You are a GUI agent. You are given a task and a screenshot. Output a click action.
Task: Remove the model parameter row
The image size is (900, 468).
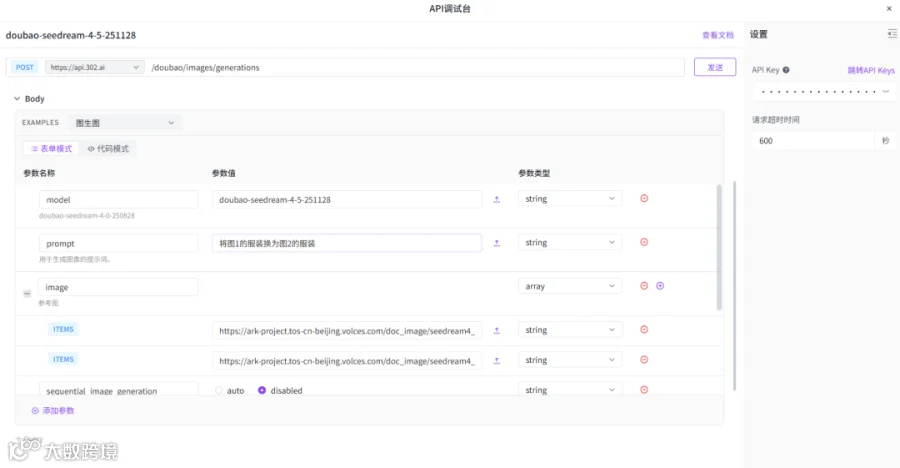(x=644, y=198)
